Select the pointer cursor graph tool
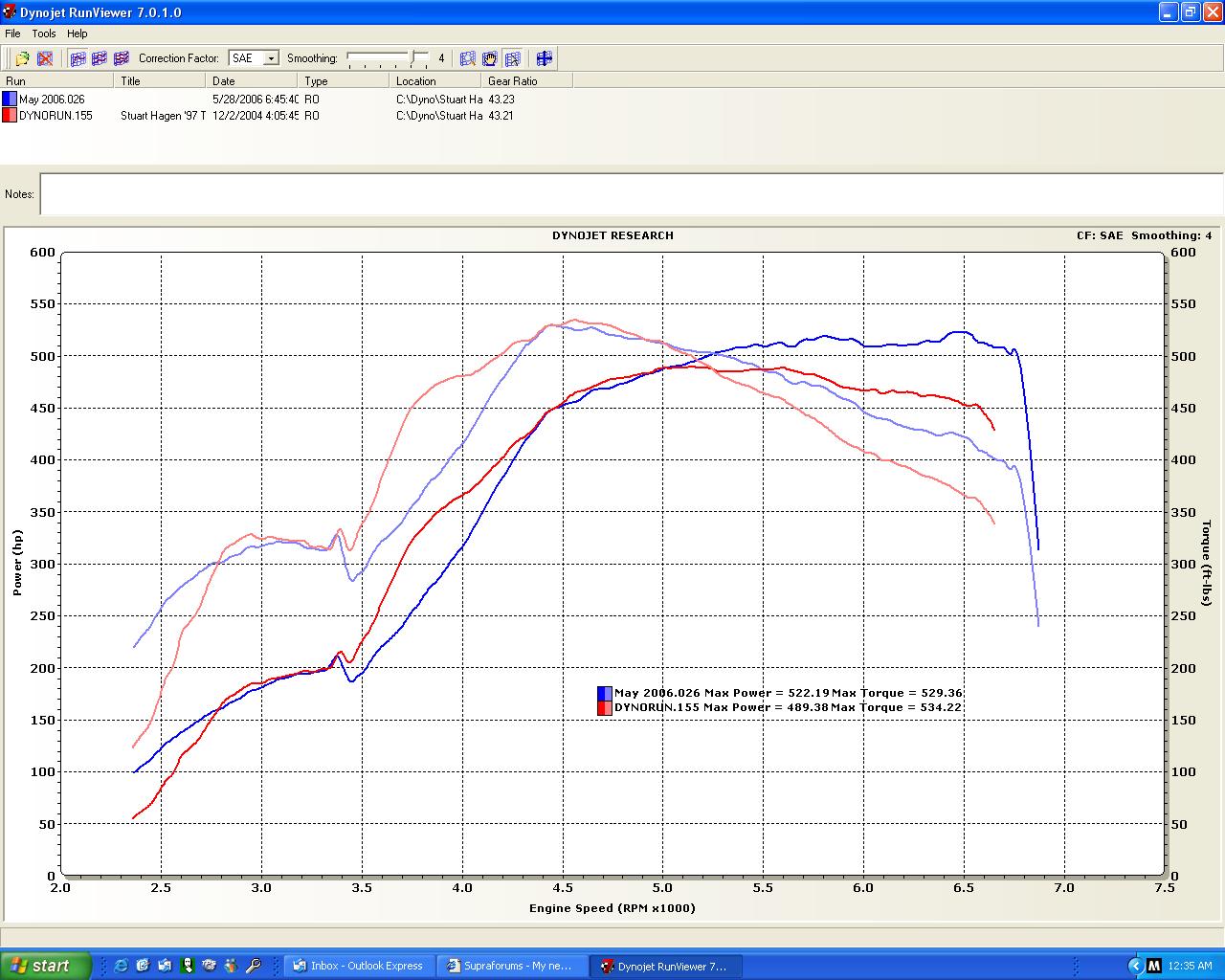Screen dimensions: 1225x980 [x=512, y=58]
